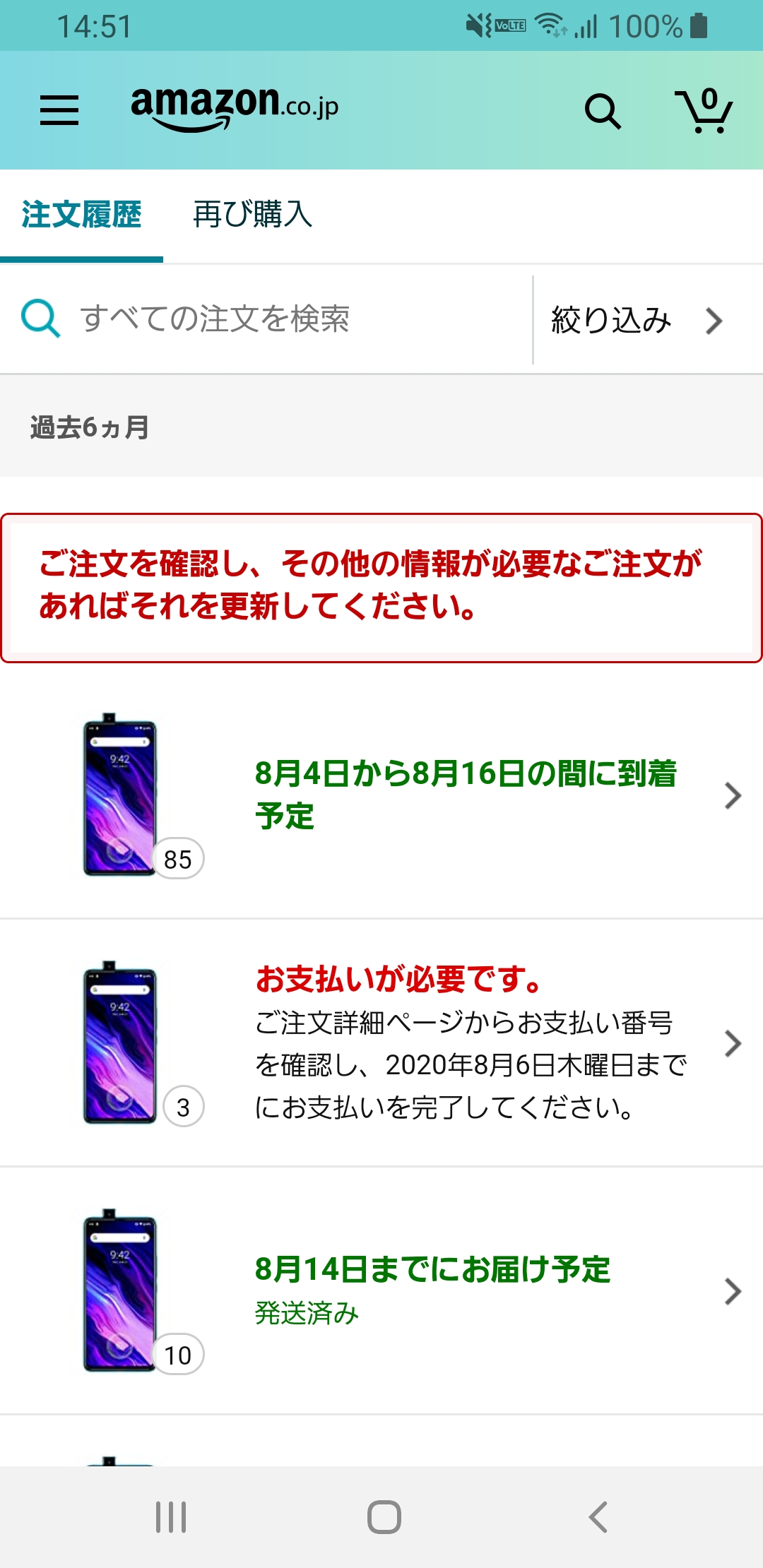Switch to the 再び購入 tab
The image size is (763, 1568).
point(253,215)
